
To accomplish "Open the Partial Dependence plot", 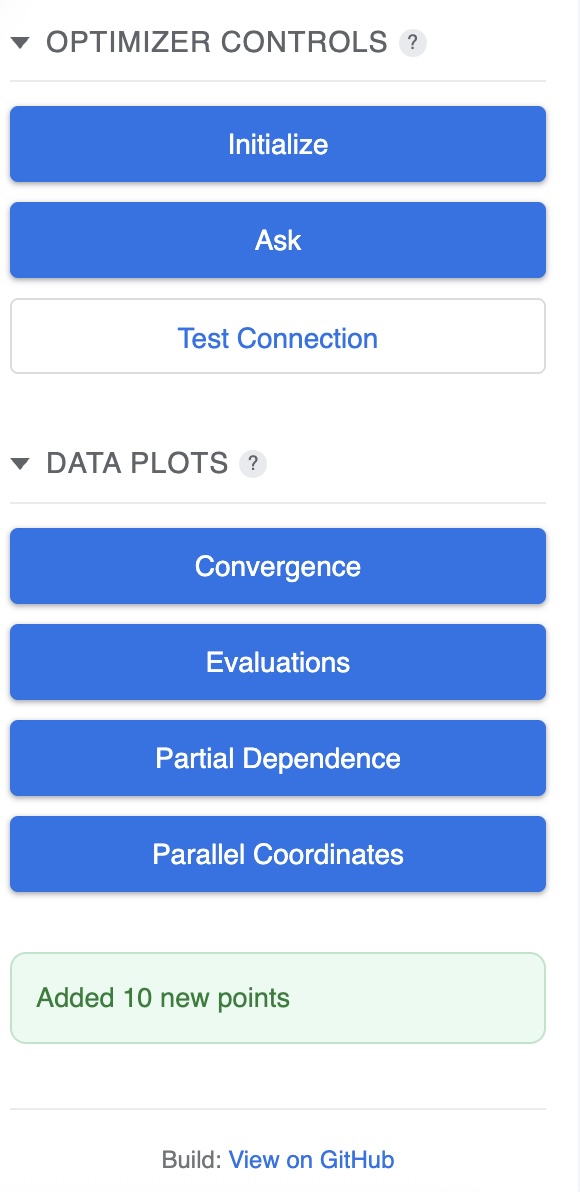I will (278, 758).
